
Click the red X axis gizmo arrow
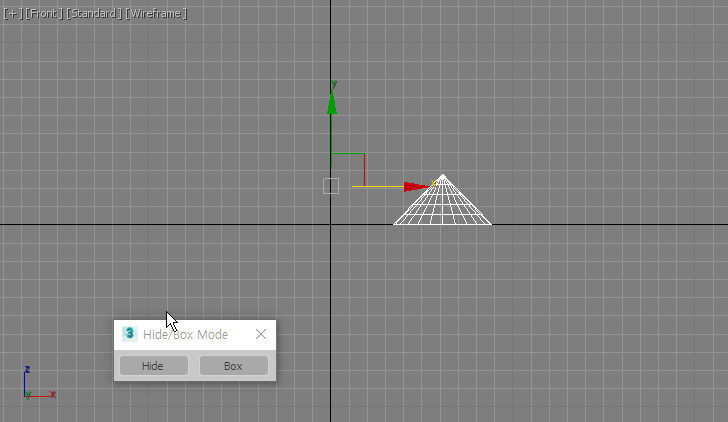pos(416,187)
